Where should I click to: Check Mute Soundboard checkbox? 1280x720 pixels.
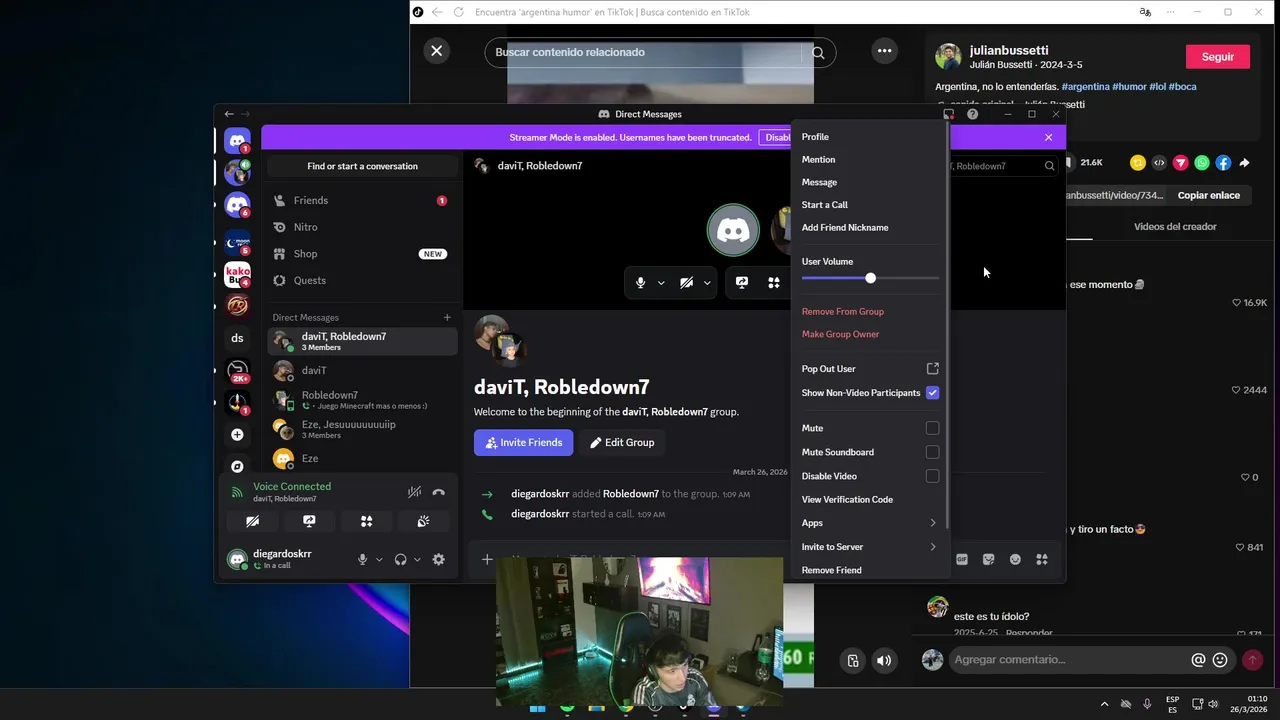tap(932, 452)
